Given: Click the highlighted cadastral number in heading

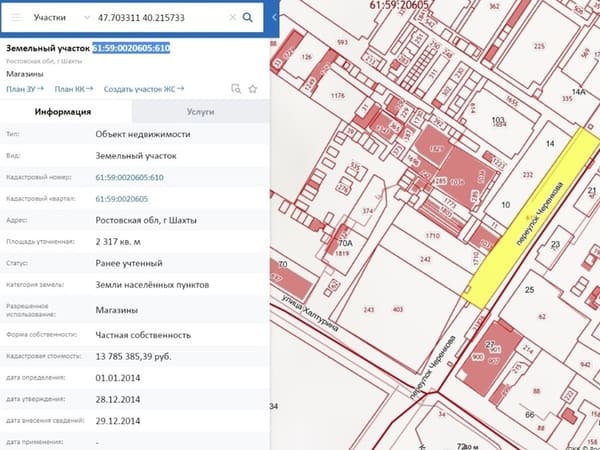Looking at the screenshot, I should (131, 48).
